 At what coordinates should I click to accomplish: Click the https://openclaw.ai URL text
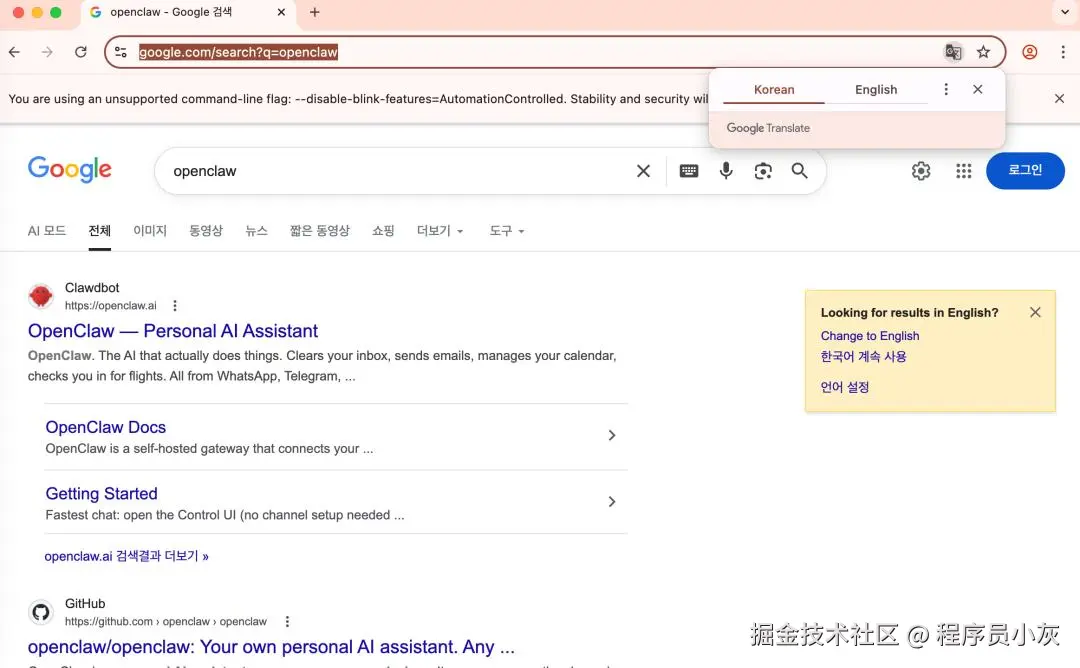[x=110, y=305]
